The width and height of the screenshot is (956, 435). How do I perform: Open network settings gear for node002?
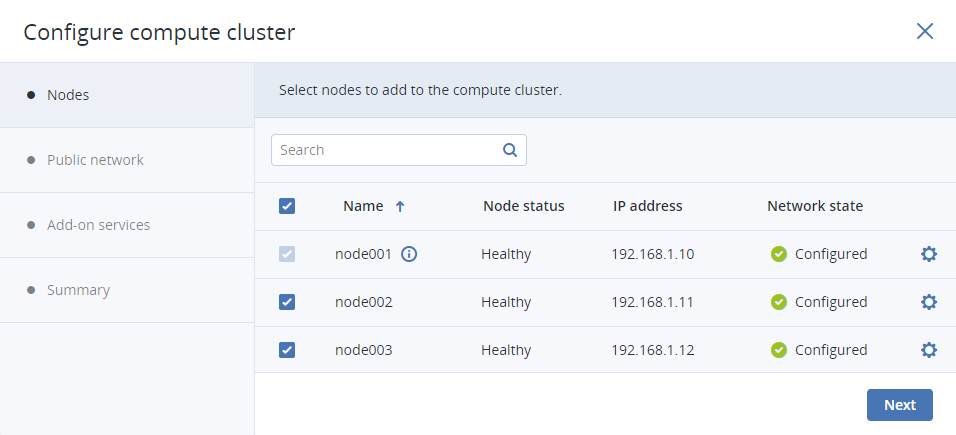928,302
